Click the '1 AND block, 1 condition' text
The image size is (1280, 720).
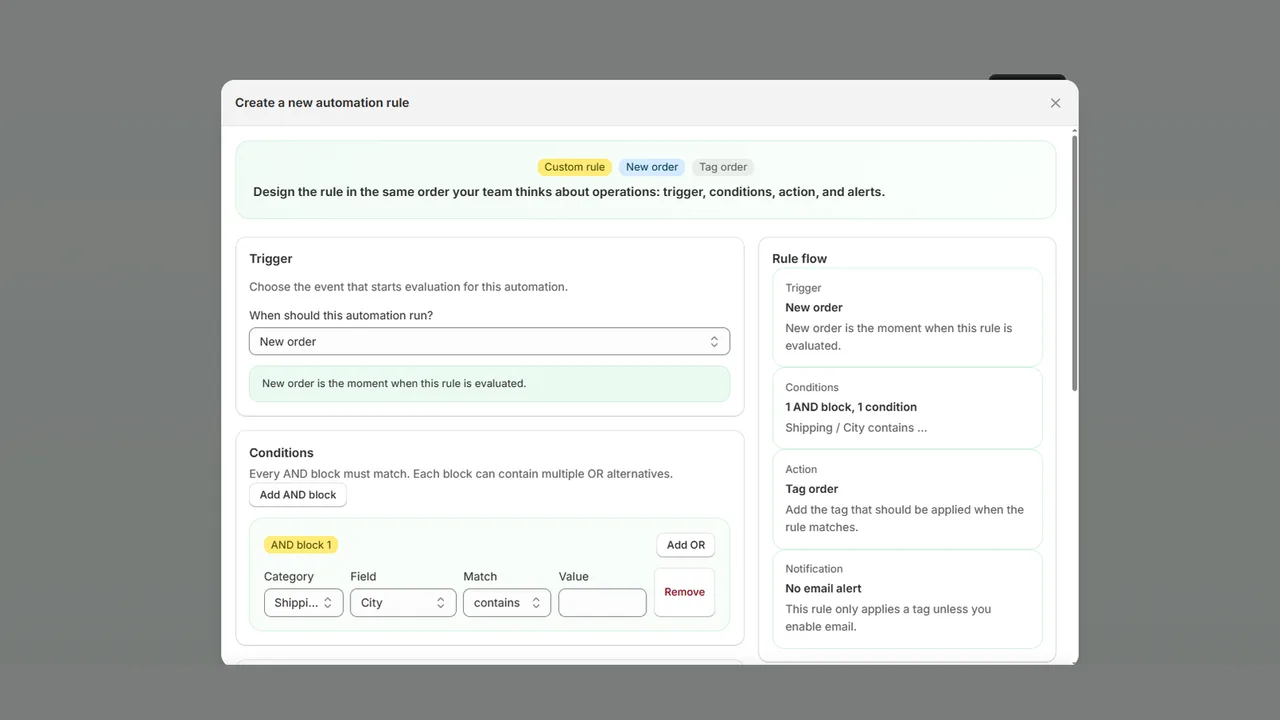point(851,407)
